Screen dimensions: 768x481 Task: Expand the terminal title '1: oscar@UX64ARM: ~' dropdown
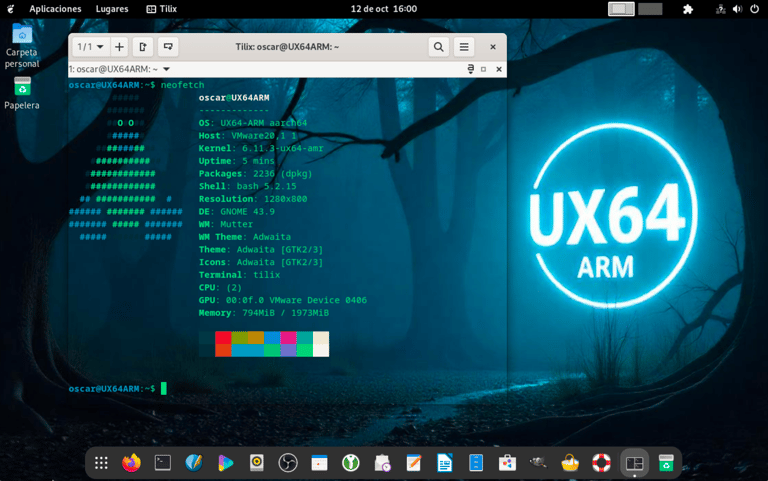pos(167,69)
